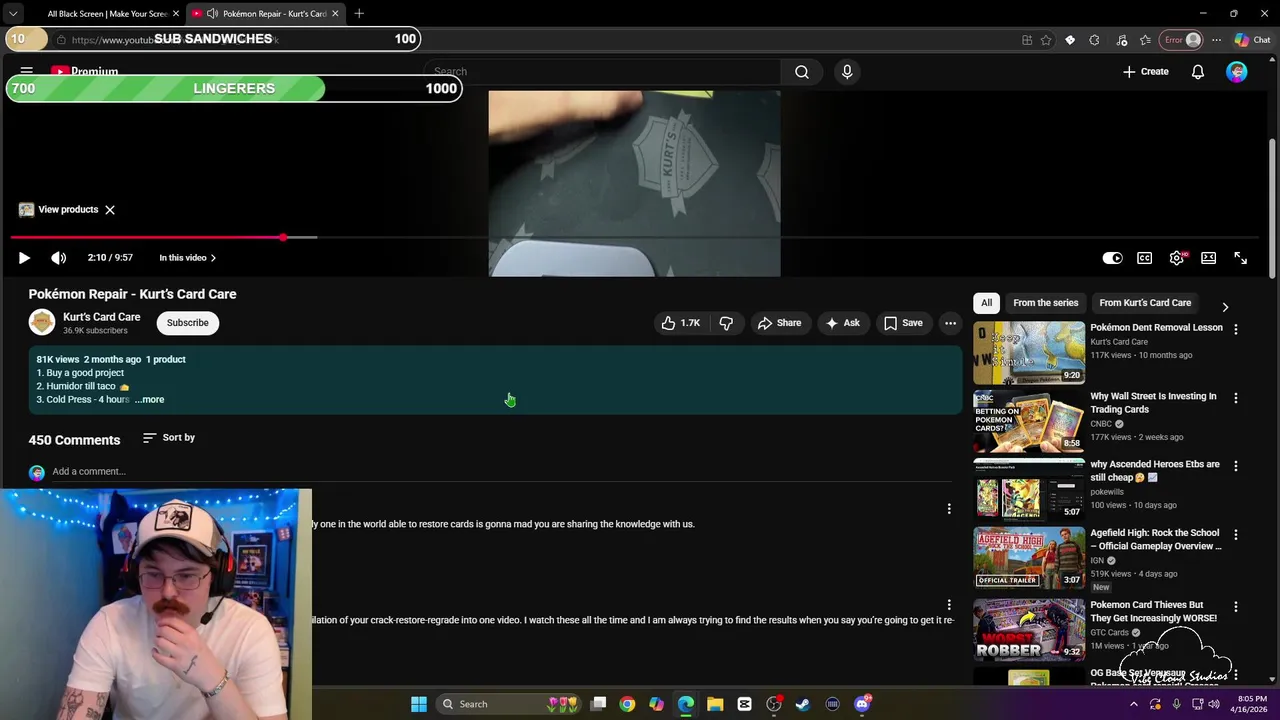1280x720 pixels.
Task: Open 'why Ascended Heroes Etbs' video title
Action: click(1155, 471)
